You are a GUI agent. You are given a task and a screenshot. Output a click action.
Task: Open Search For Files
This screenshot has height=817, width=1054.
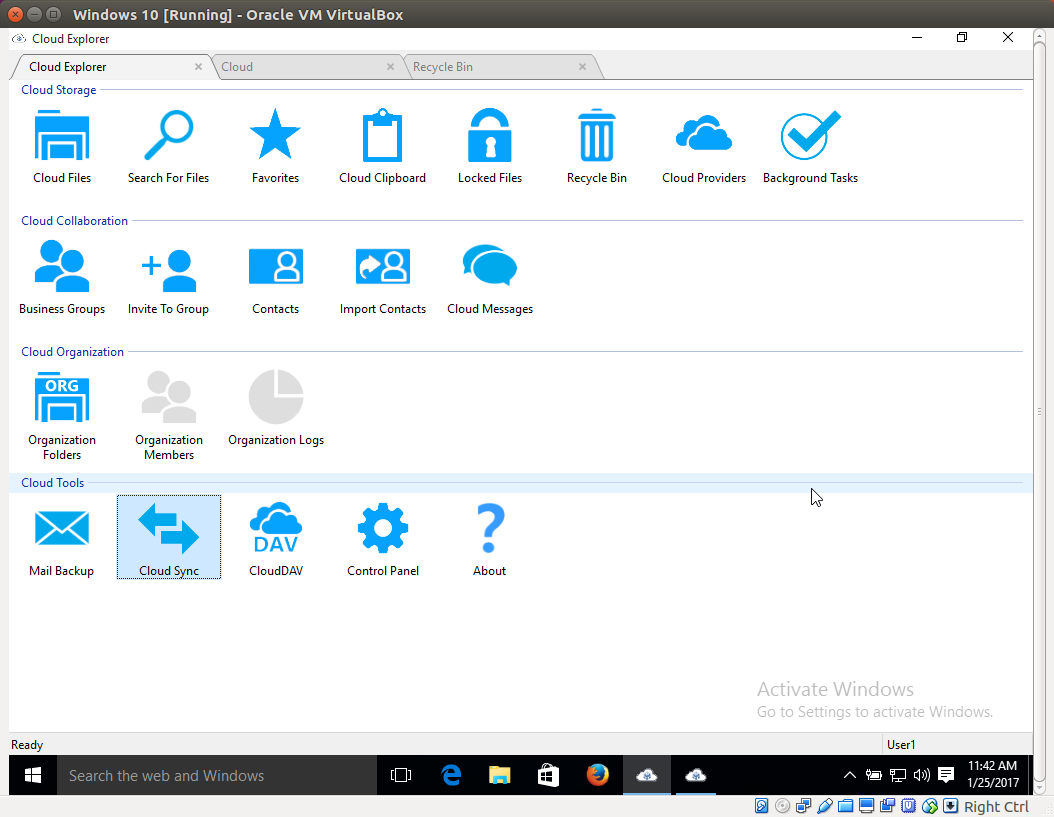pos(168,146)
